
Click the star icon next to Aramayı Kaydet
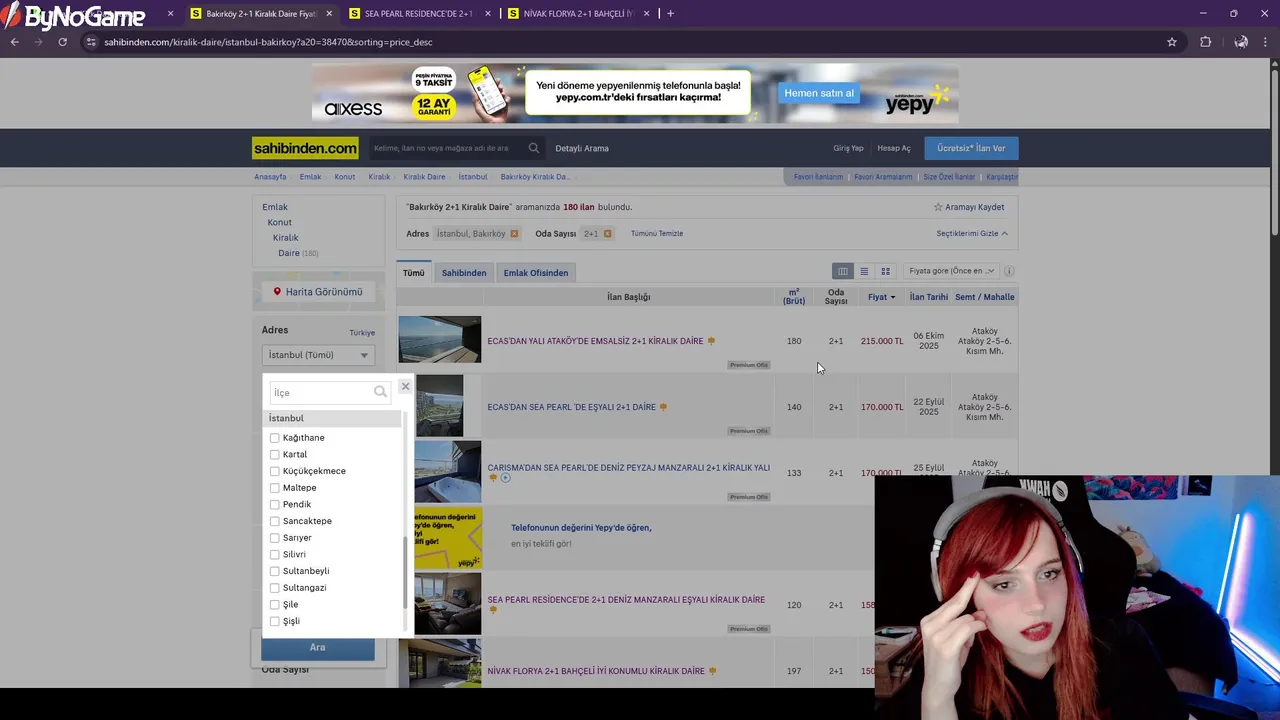click(x=938, y=207)
